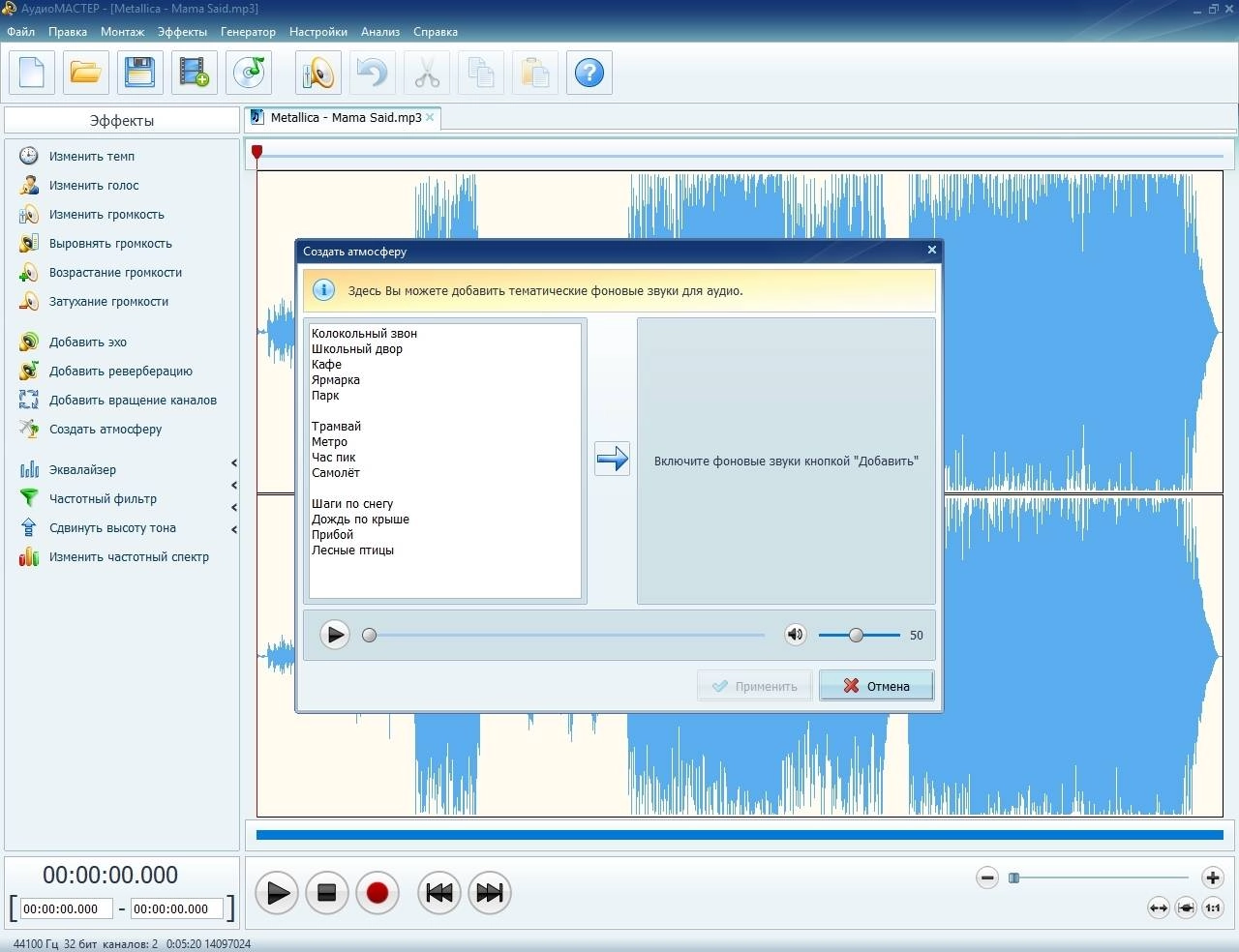This screenshot has width=1239, height=952.
Task: Click the 'Отмена' button
Action: [876, 686]
